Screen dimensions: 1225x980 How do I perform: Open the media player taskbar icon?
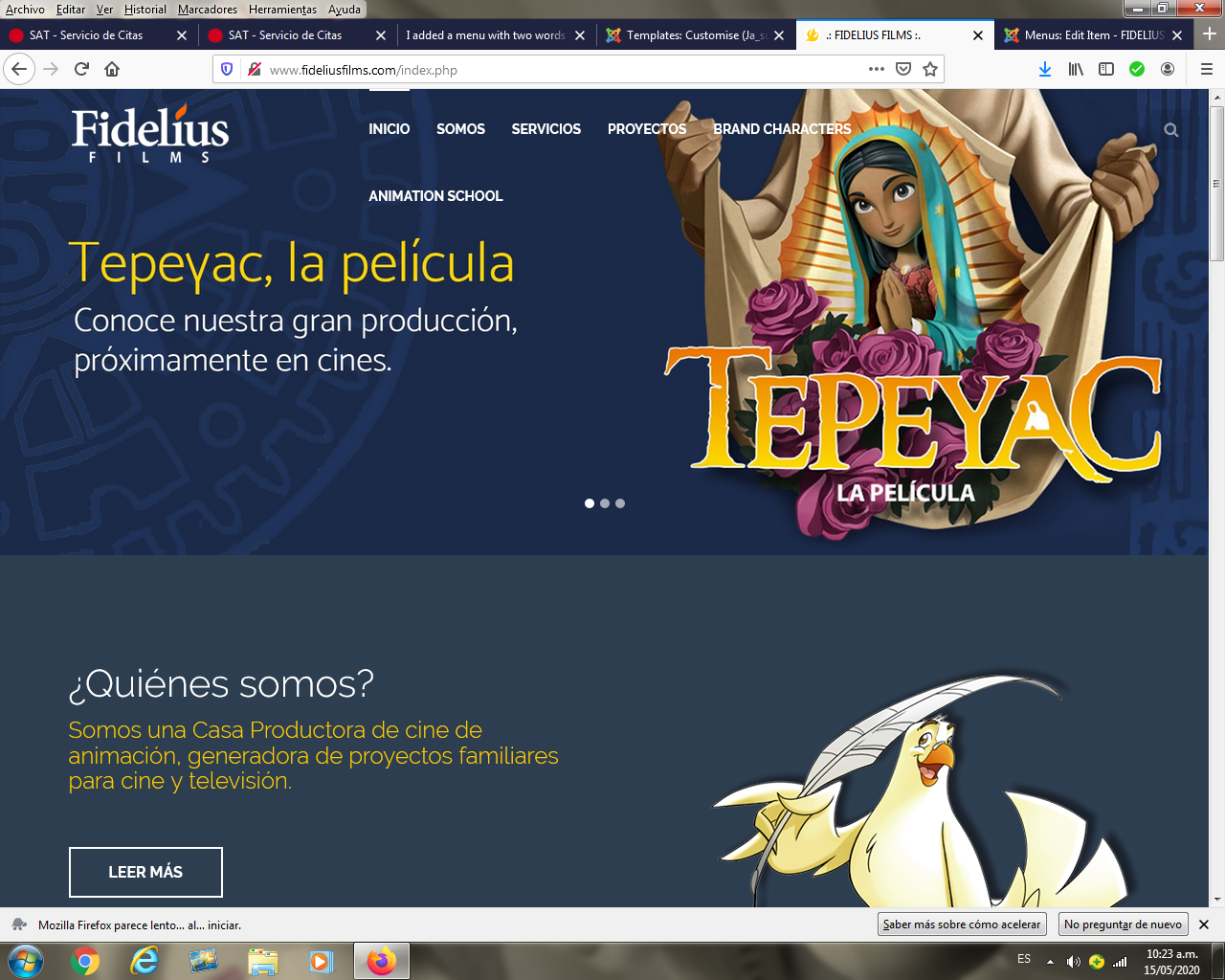[322, 961]
